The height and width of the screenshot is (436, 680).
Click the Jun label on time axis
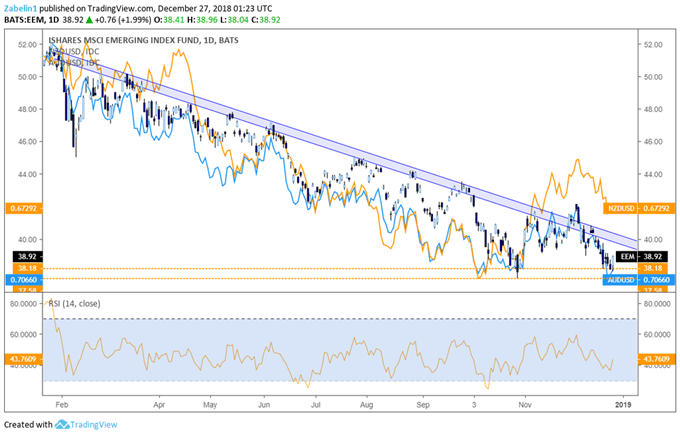[x=264, y=405]
